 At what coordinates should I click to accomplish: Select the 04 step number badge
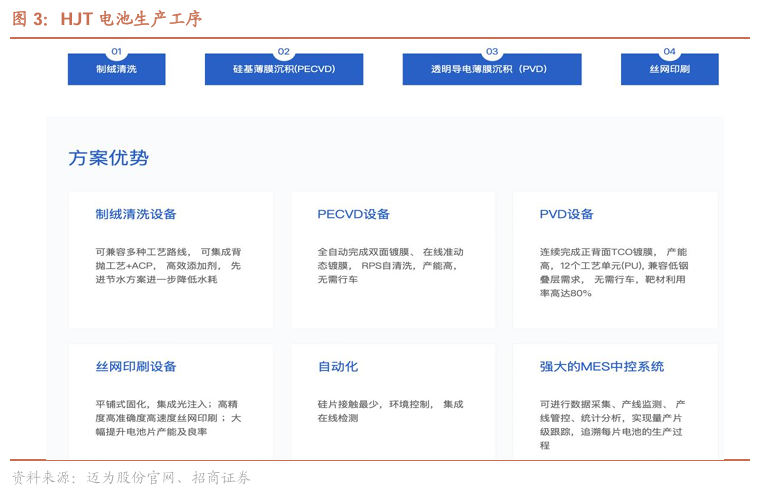669,51
